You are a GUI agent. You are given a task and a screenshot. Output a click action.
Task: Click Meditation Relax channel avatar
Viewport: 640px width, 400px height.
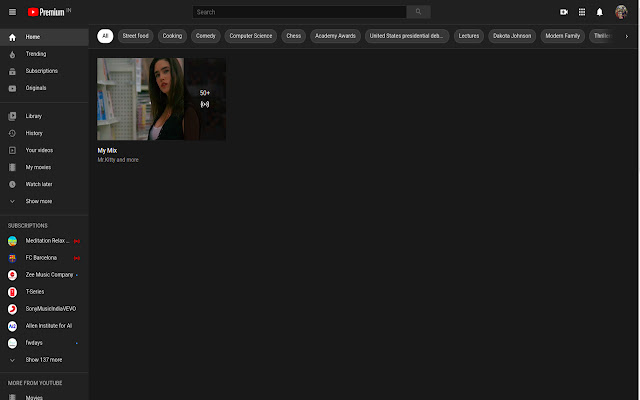12,241
